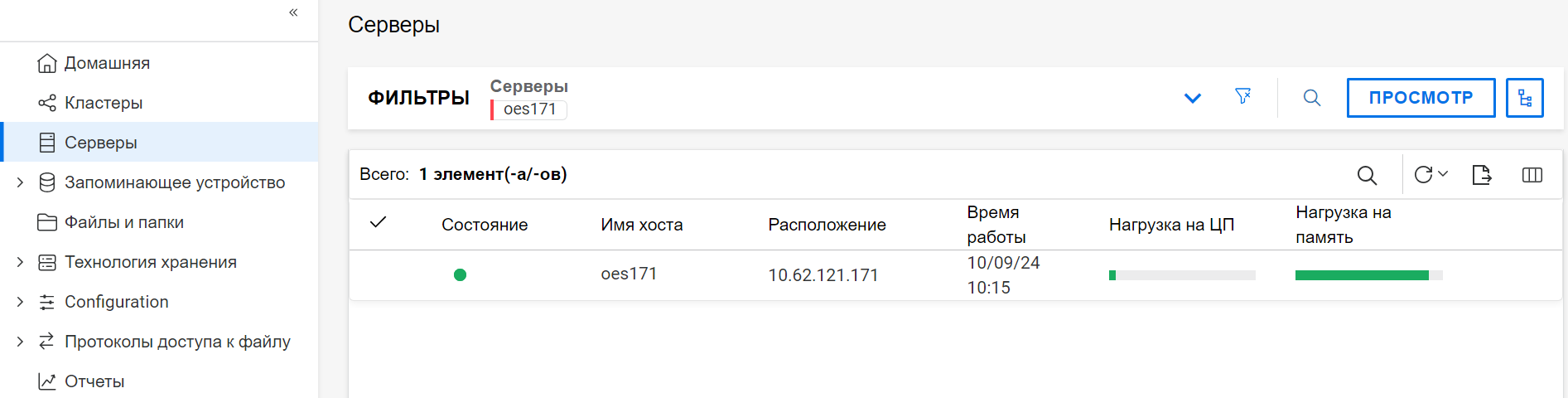The height and width of the screenshot is (398, 1568).
Task: Open Файлы и папки section
Action: (x=123, y=222)
